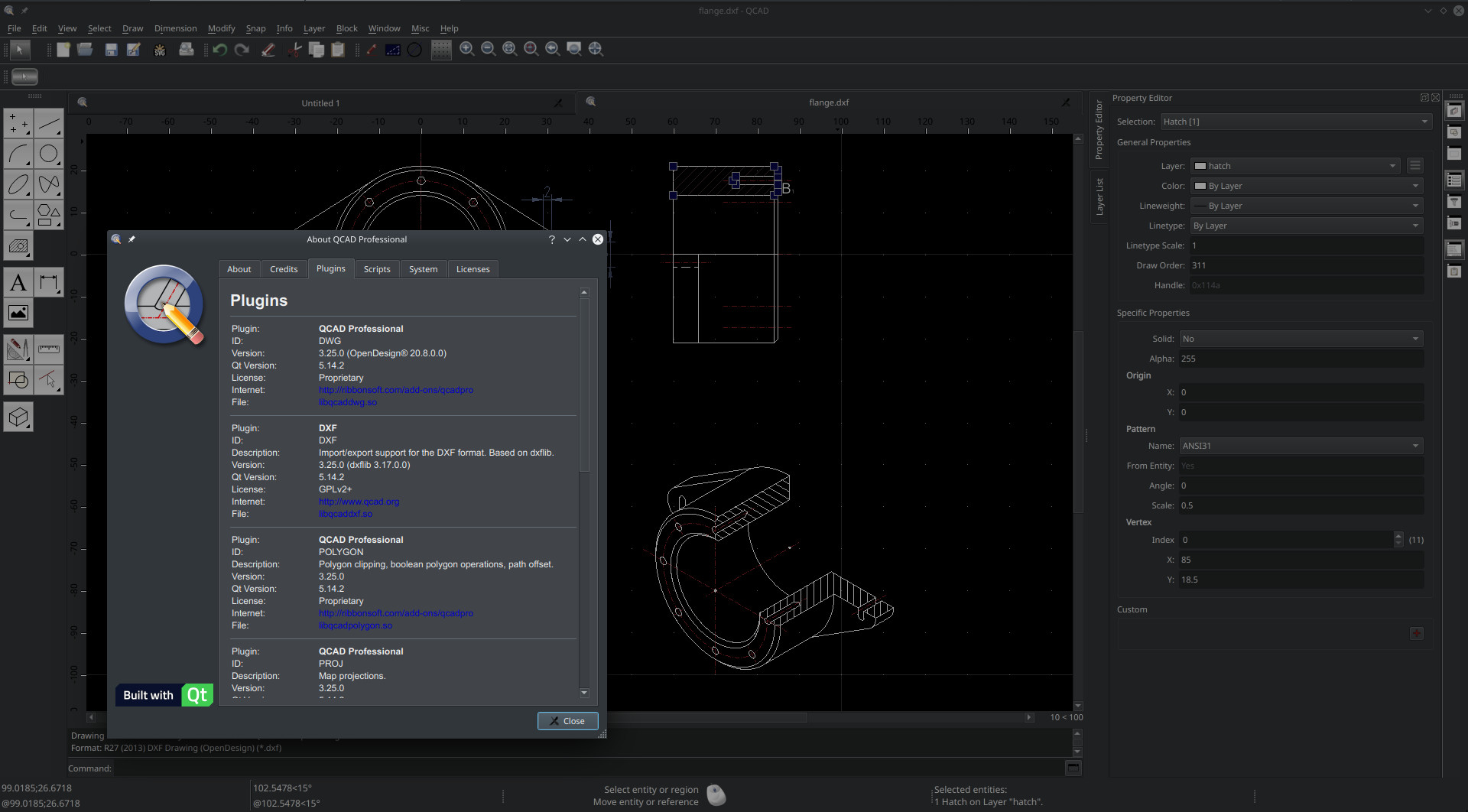Select the Polyline drawing tool
The height and width of the screenshot is (812, 1468).
tap(18, 215)
